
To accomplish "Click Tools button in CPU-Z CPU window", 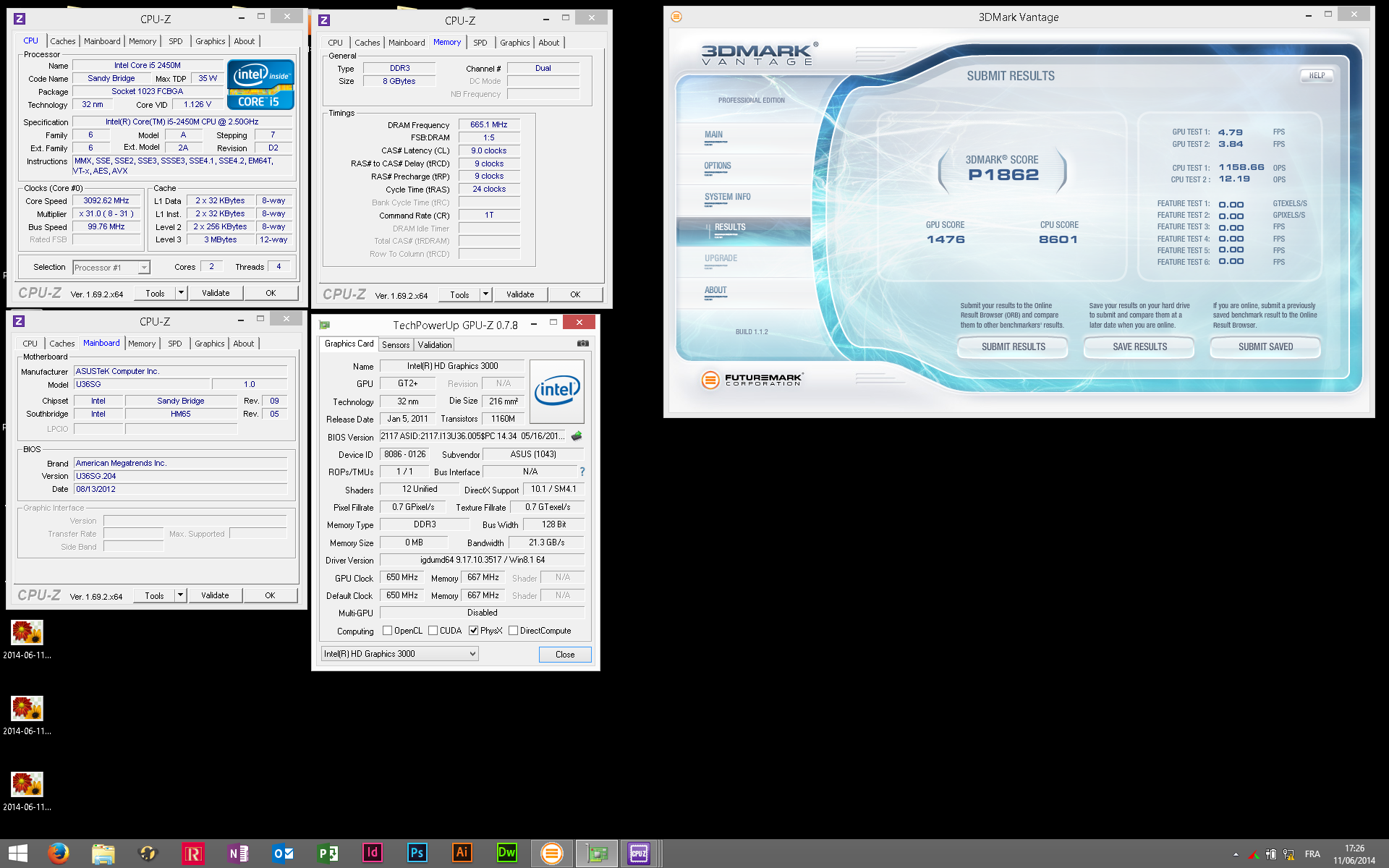I will (155, 293).
